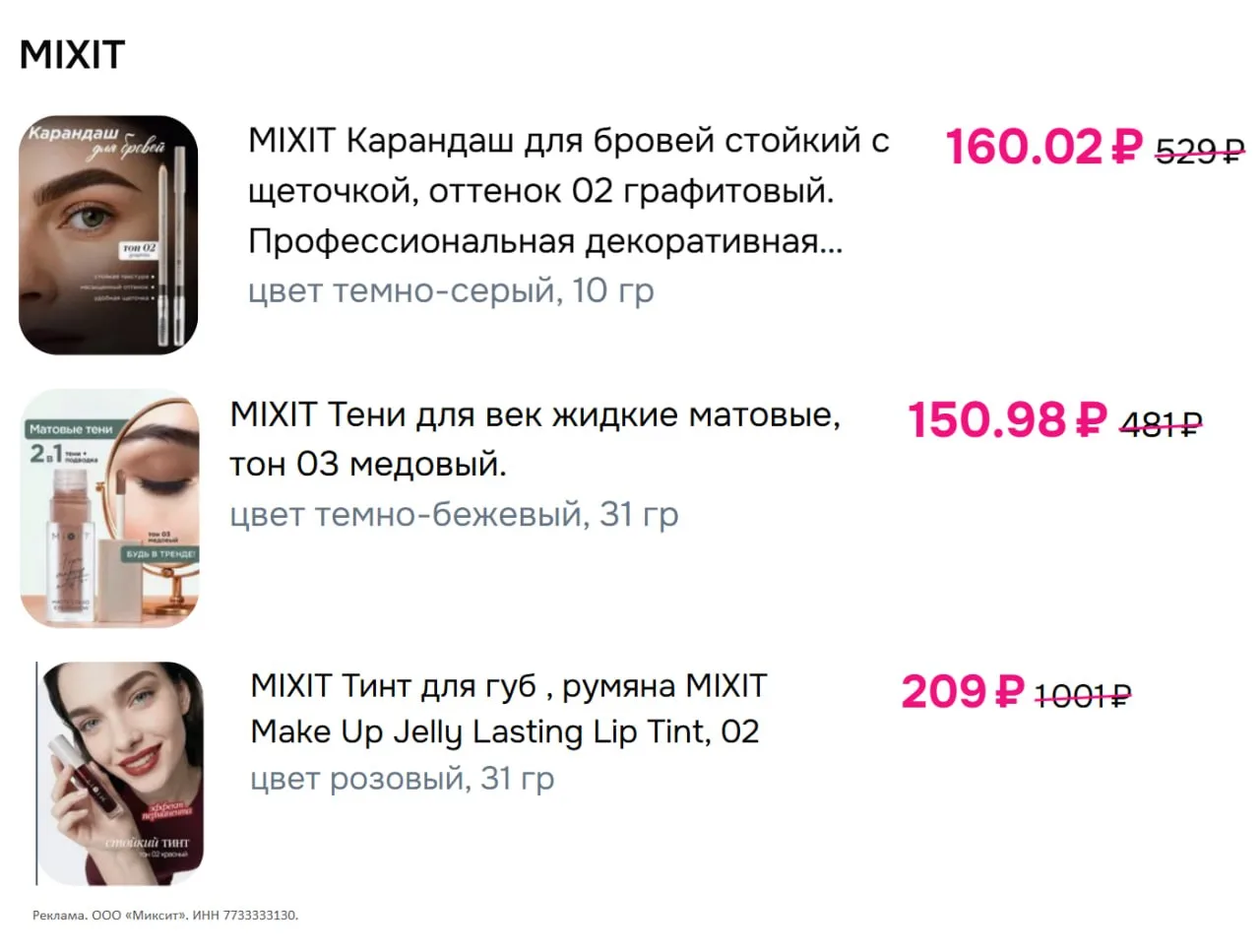
Task: Click the Матовые тени label on the image
Action: click(71, 429)
